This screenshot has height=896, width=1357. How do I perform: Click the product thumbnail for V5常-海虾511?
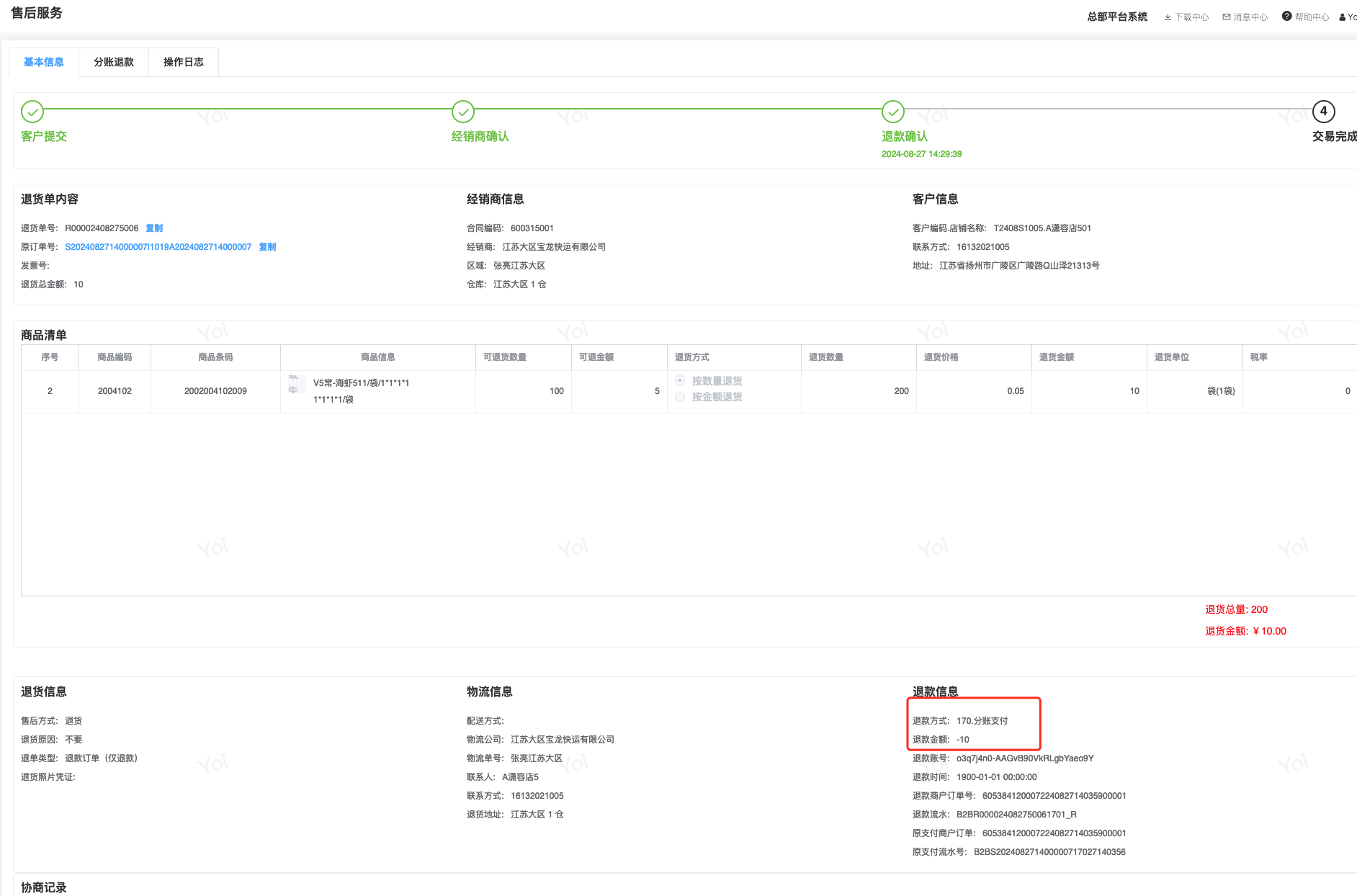294,385
